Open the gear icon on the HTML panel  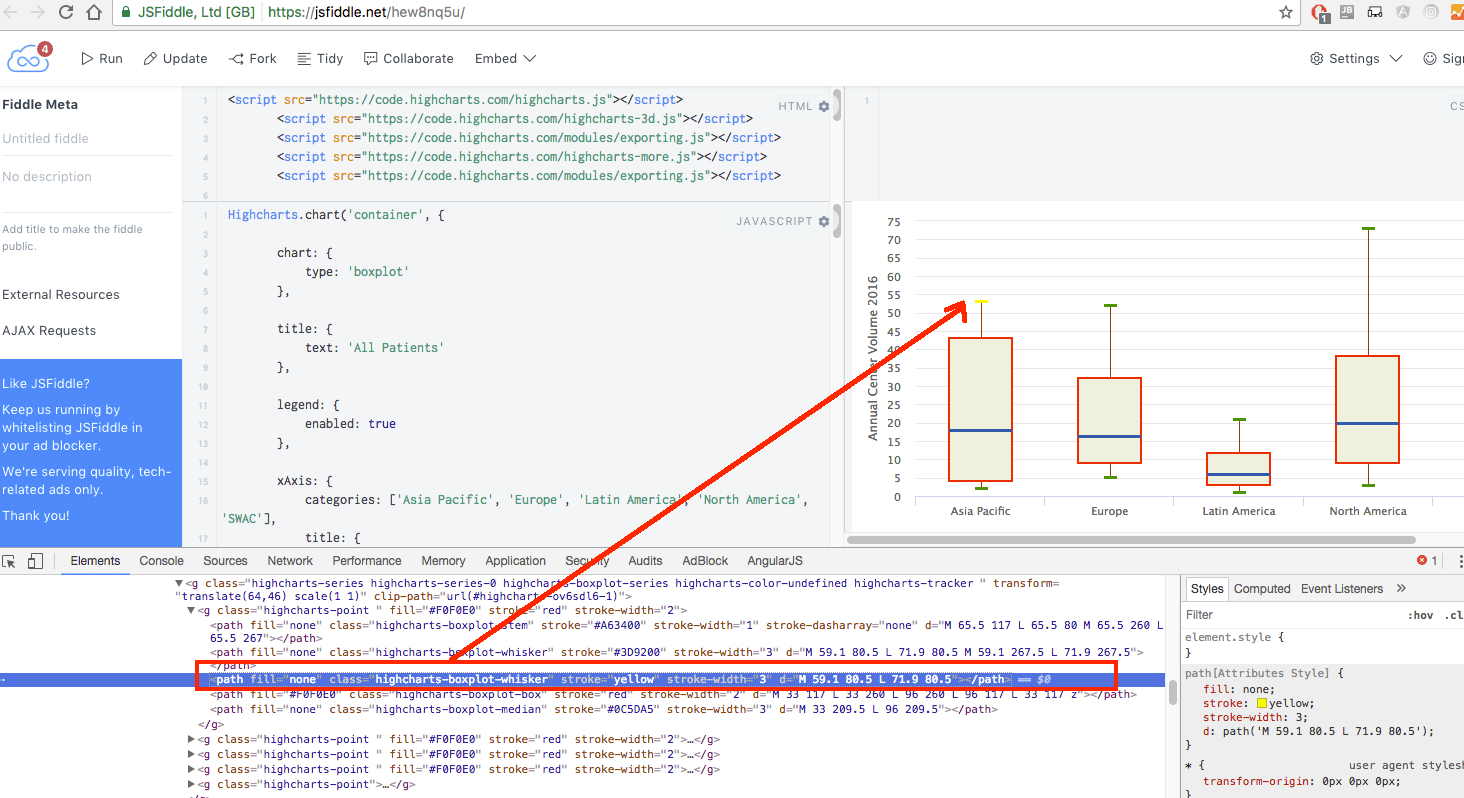click(x=822, y=106)
